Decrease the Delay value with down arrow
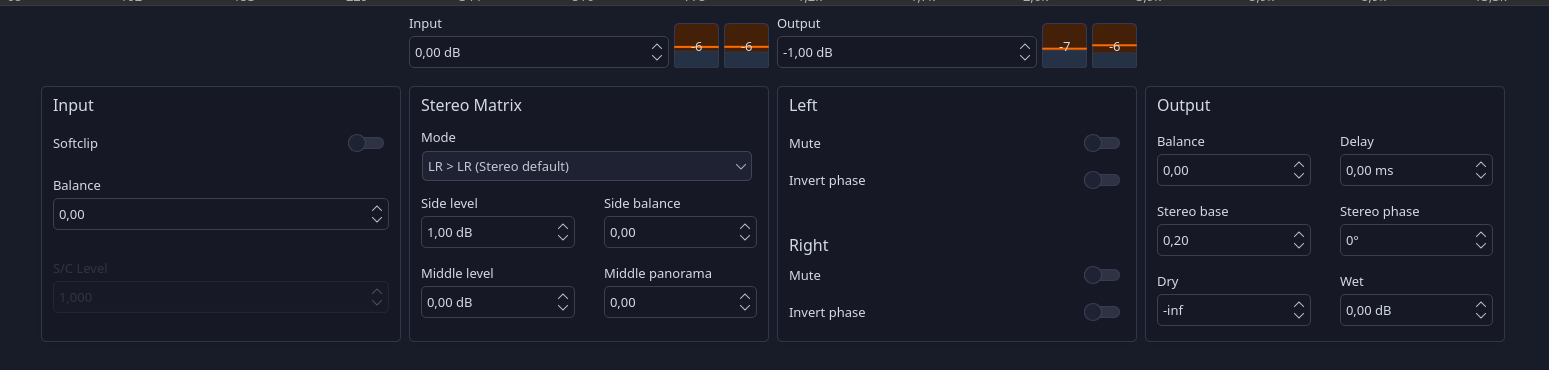 tap(1482, 176)
